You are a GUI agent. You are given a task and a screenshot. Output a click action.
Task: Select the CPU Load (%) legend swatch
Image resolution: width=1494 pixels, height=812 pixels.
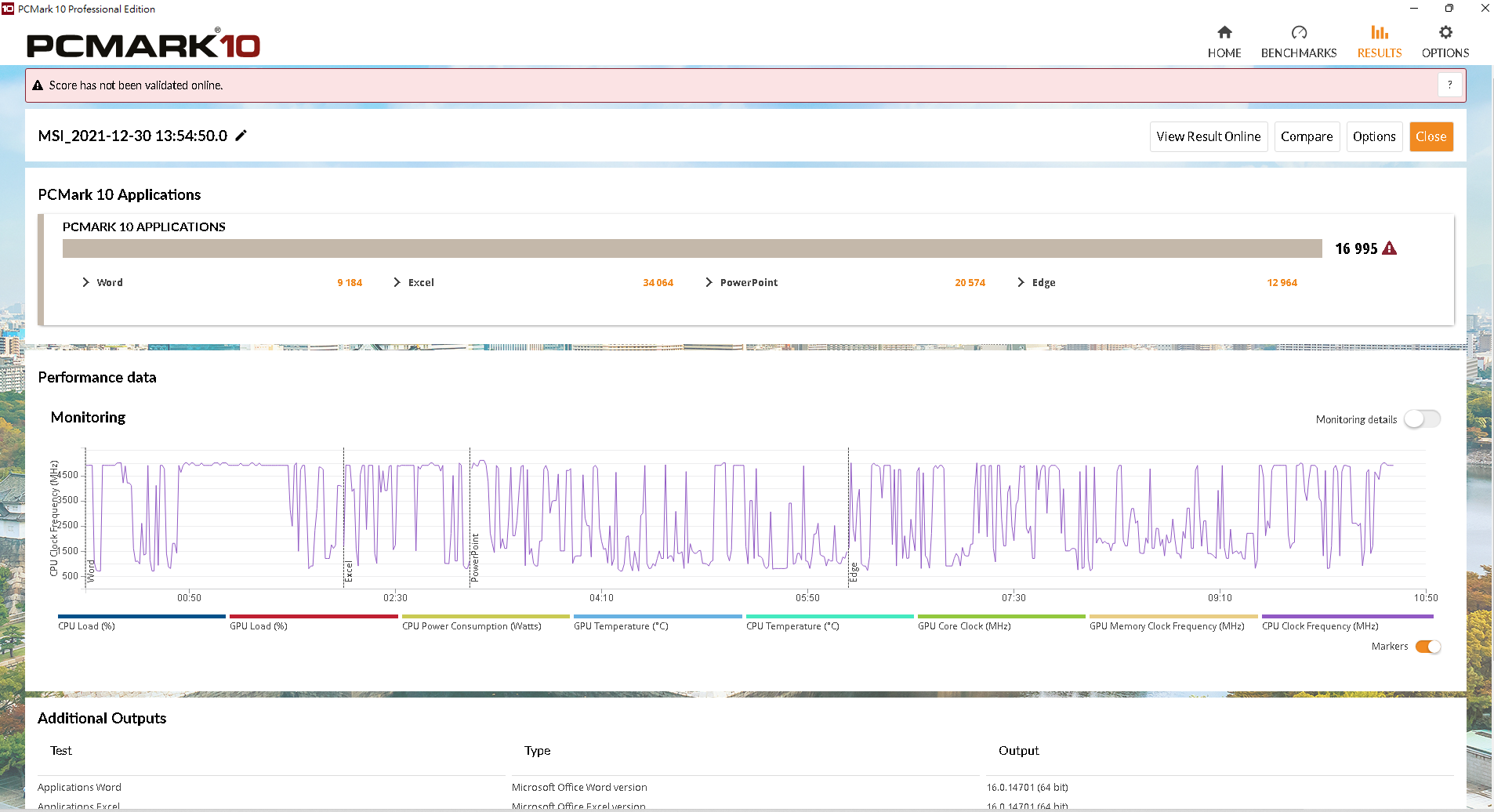(x=141, y=617)
